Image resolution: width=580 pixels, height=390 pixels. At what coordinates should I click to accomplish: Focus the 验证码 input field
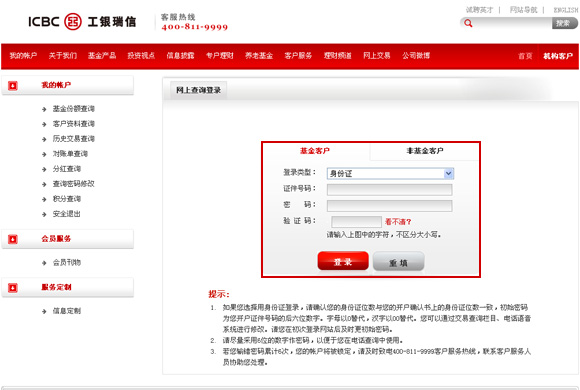[356, 222]
